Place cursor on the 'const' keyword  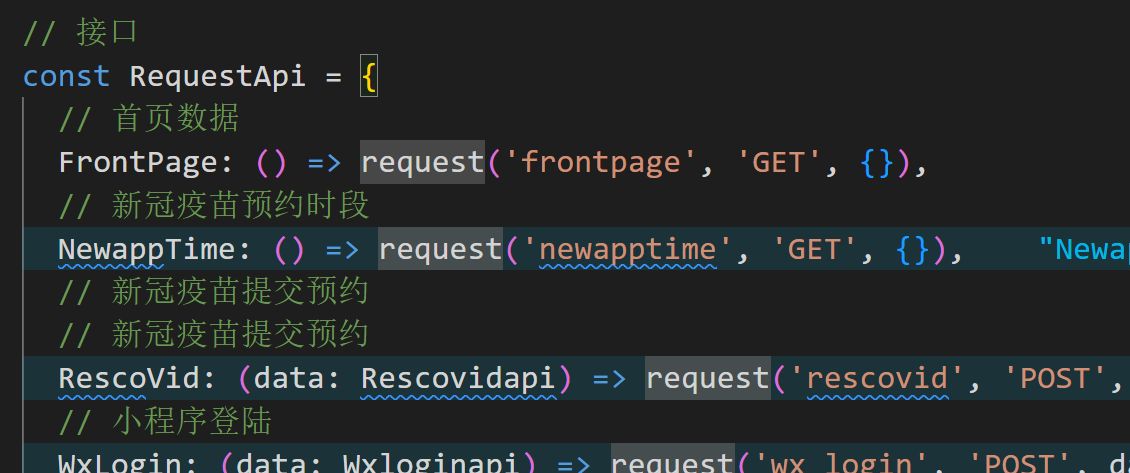pos(66,76)
